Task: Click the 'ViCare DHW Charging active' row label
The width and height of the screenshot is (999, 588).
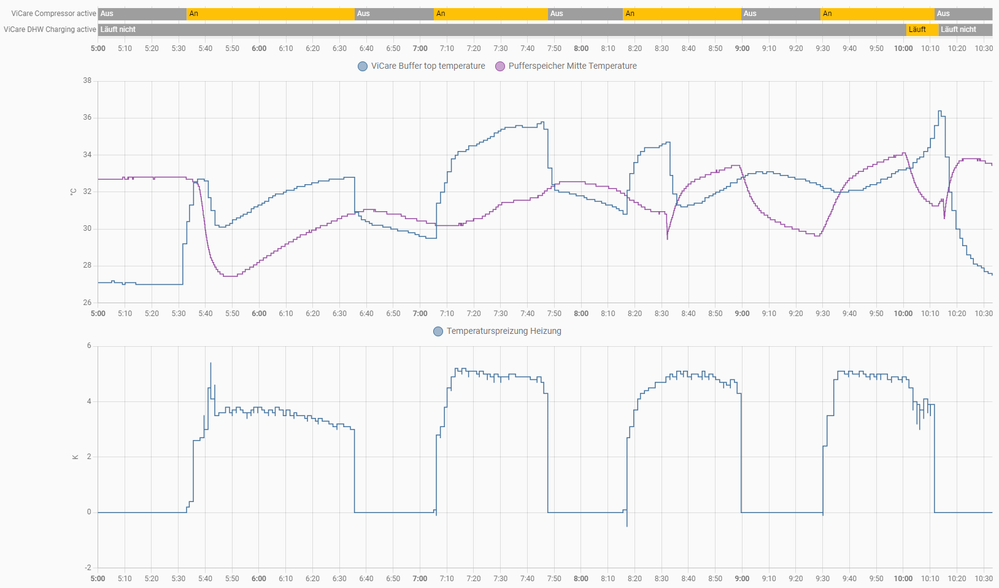Action: pos(49,30)
